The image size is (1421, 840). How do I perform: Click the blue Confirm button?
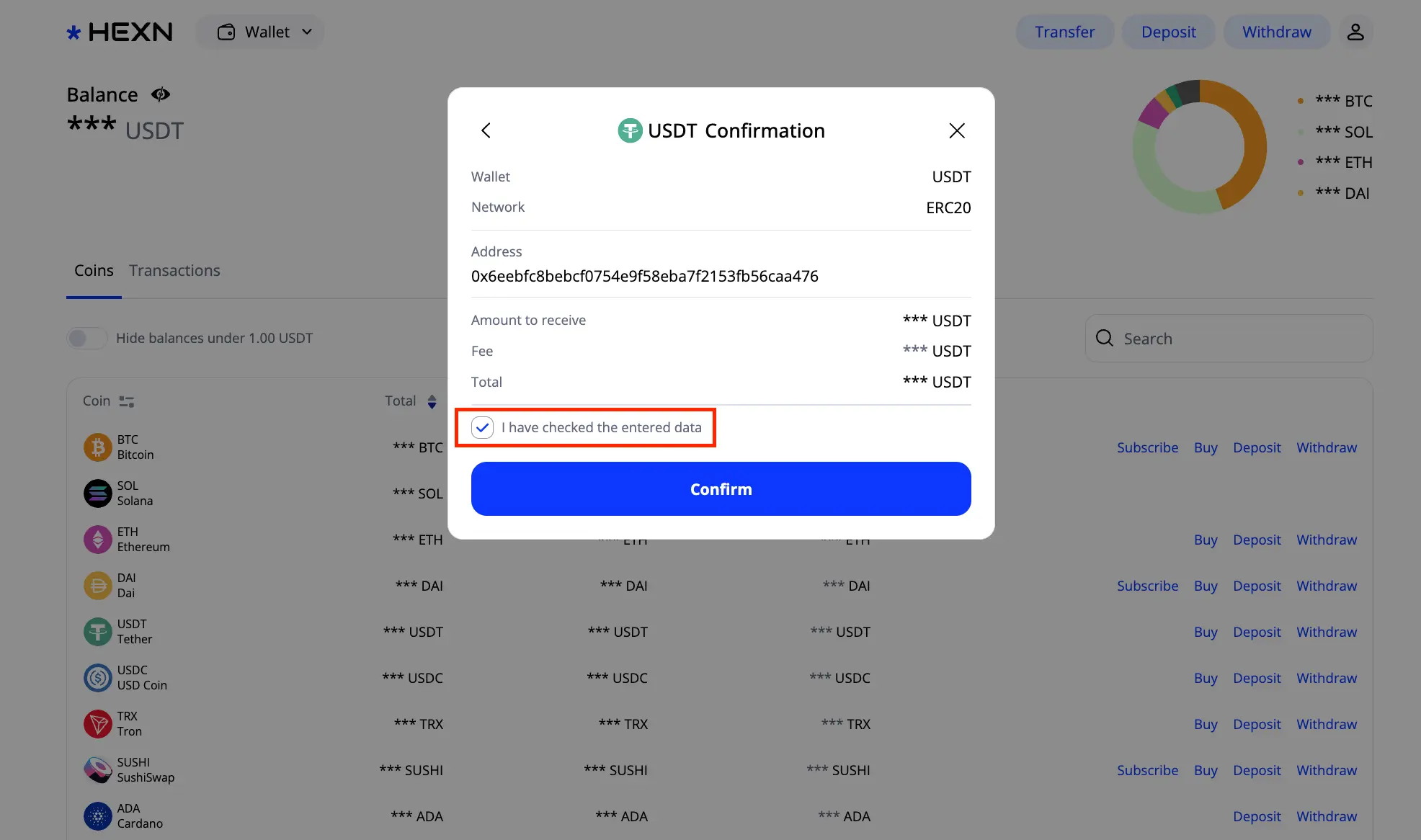(721, 489)
